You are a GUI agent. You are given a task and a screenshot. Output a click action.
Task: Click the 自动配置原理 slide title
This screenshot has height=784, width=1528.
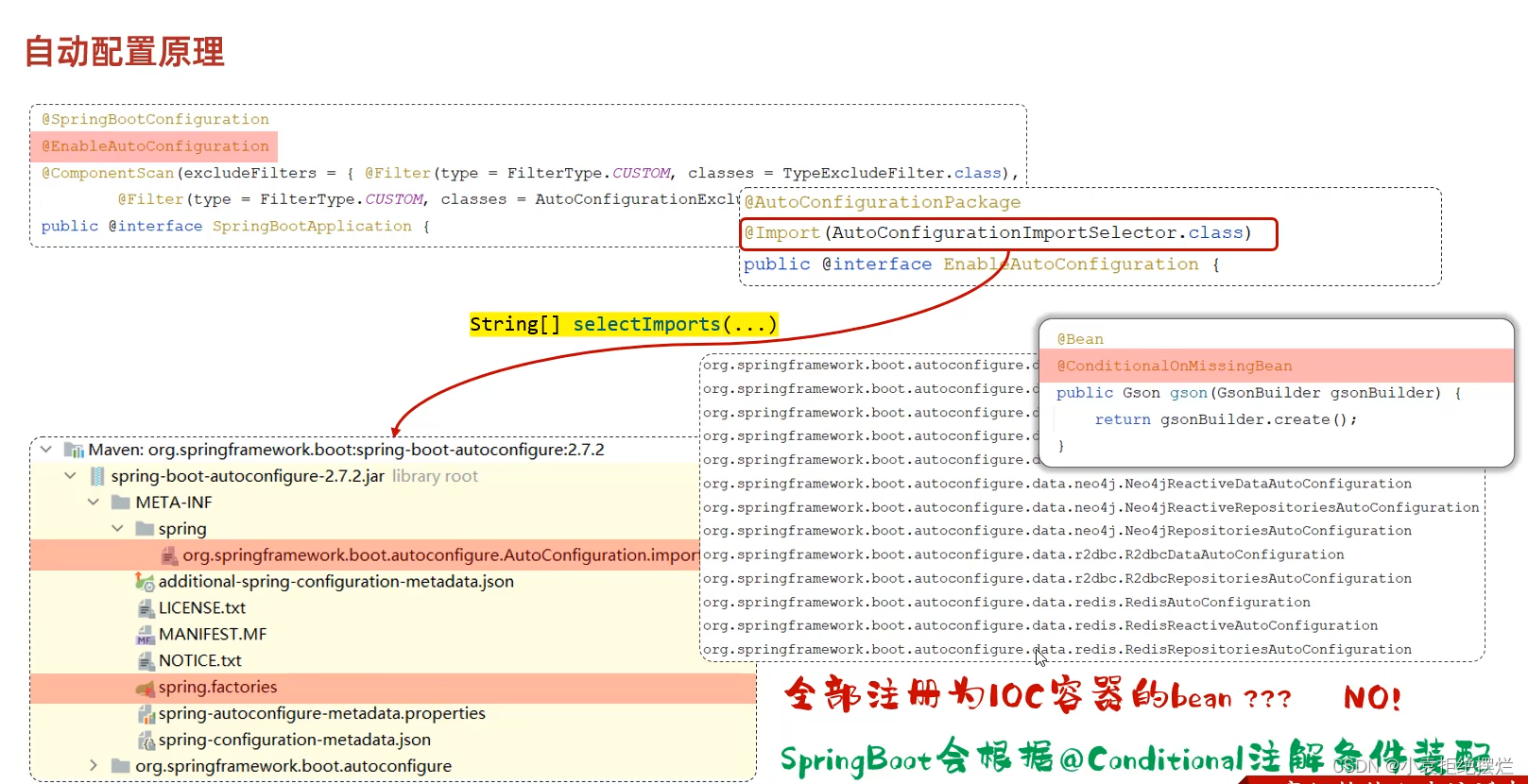coord(125,51)
